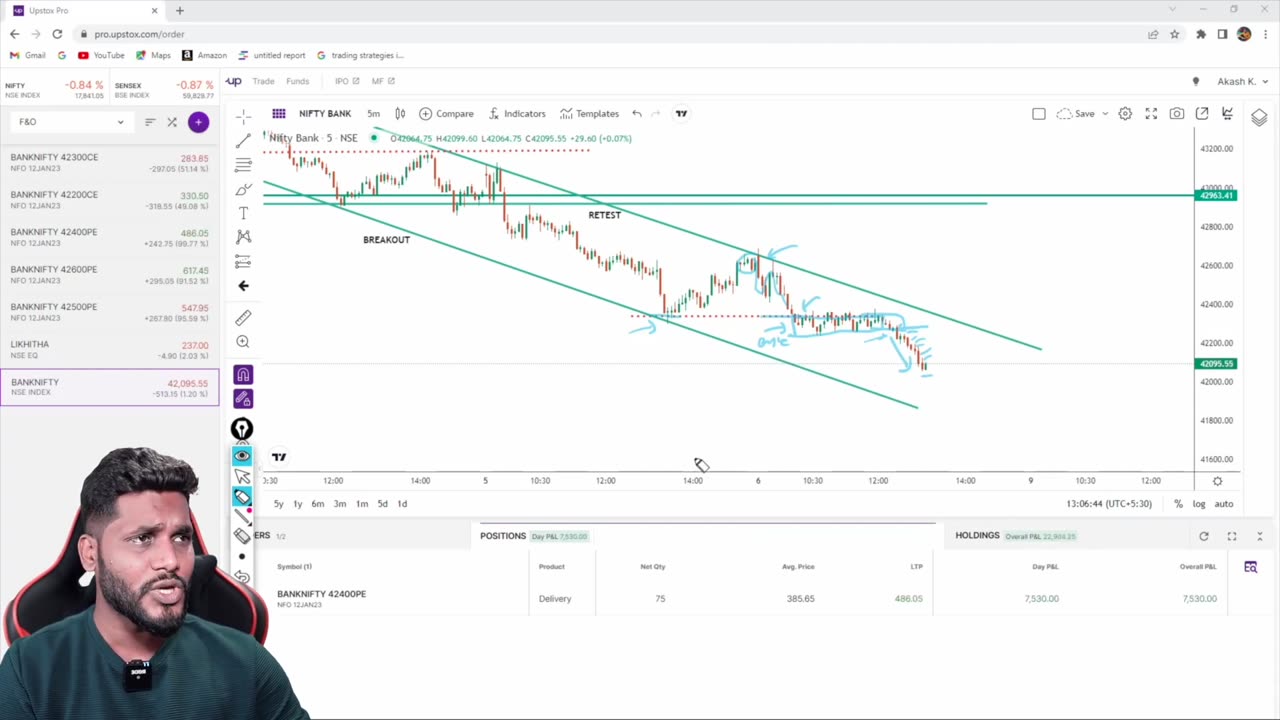Click the undo arrow in the annotation toolbar
Screen dimensions: 1280x720
coord(242,577)
